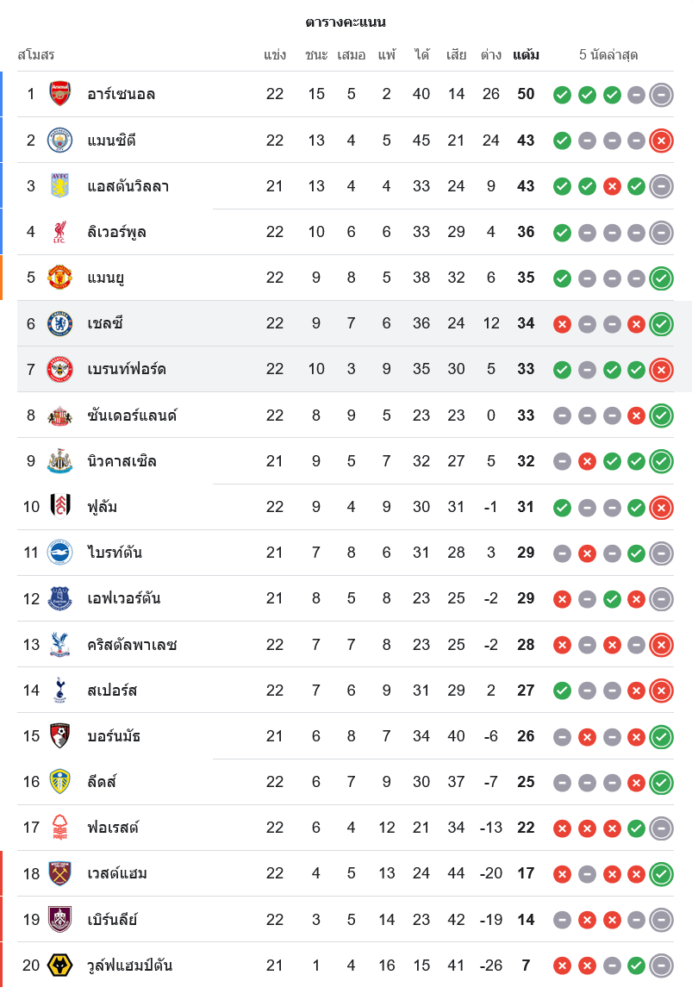The width and height of the screenshot is (692, 1000).
Task: Click Arsenal's latest grey draw icon
Action: point(660,95)
